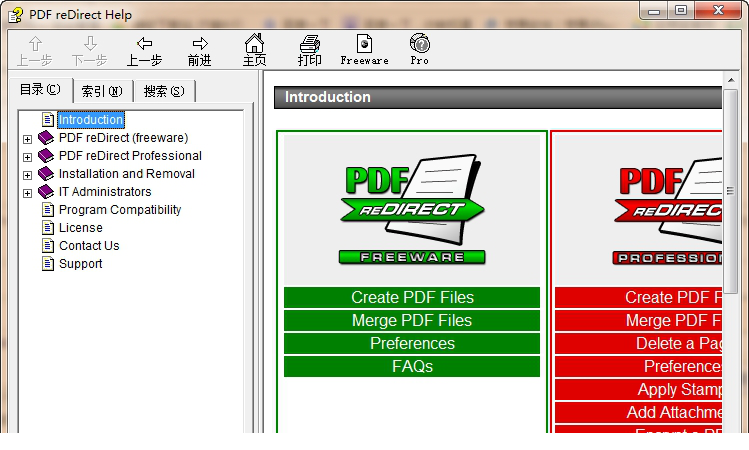The image size is (749, 450).
Task: Open red Create PDF Files link
Action: pos(638,297)
